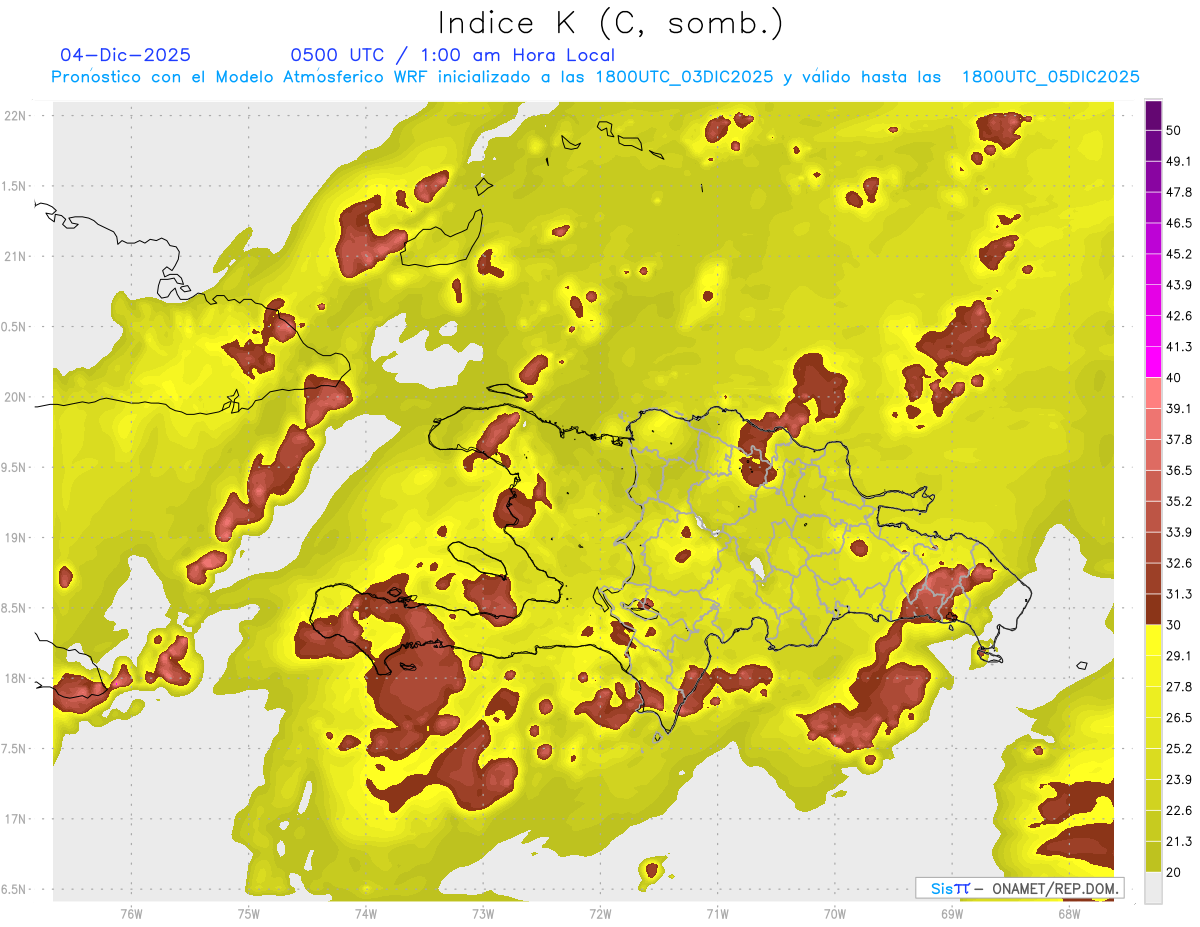The image size is (1200, 927).
Task: Click the "70W" longitude label
Action: 835,914
